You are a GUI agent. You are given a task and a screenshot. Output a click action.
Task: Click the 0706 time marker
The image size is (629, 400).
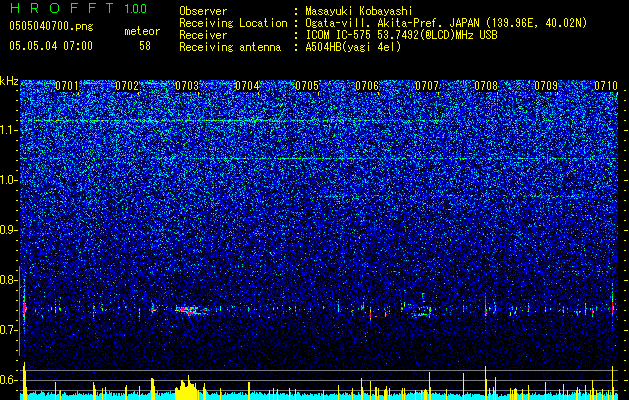pyautogui.click(x=367, y=86)
